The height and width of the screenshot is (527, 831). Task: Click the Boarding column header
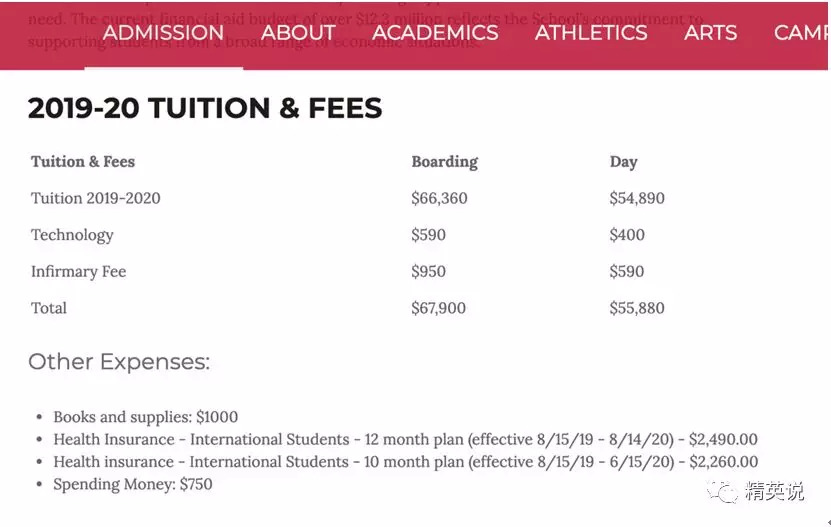[444, 162]
